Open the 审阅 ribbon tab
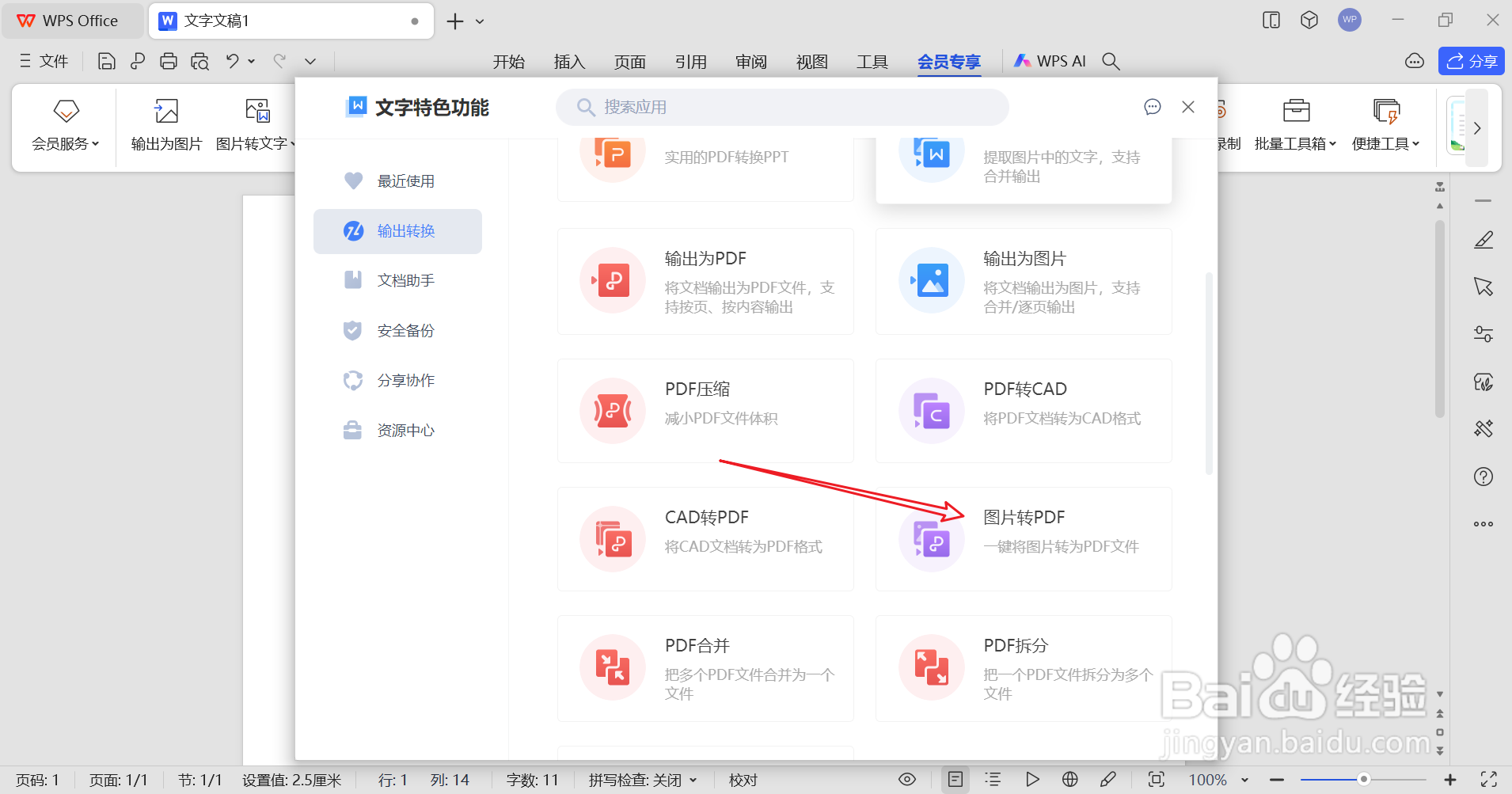 pos(751,62)
